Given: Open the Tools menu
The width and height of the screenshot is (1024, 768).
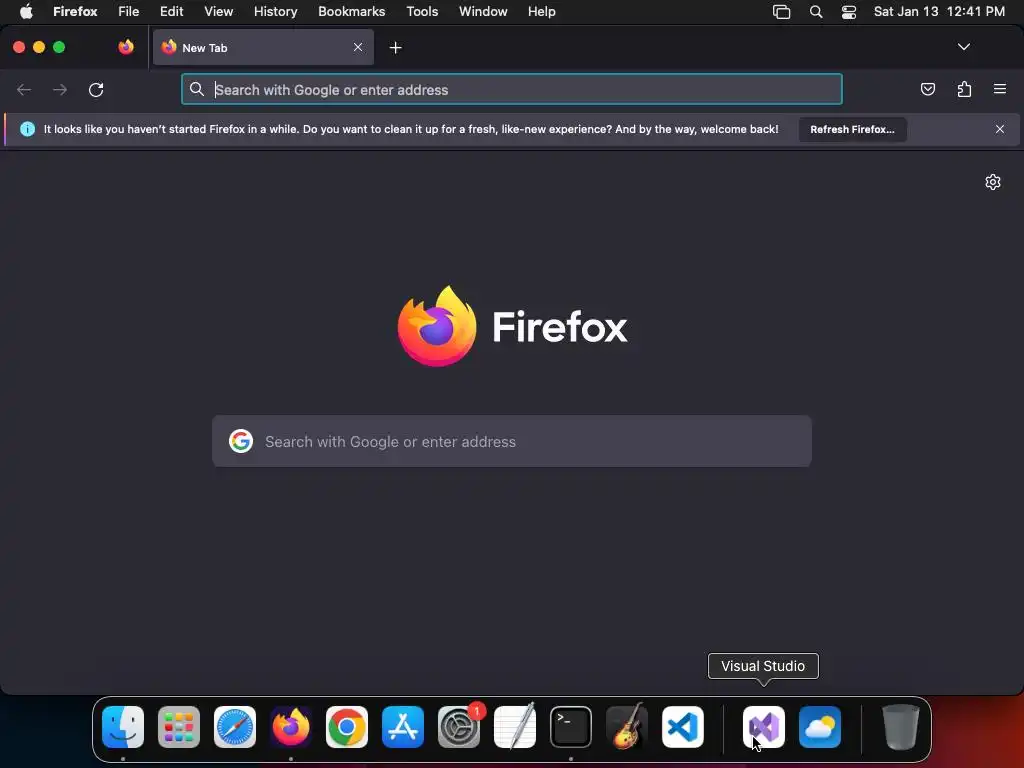Looking at the screenshot, I should [422, 11].
